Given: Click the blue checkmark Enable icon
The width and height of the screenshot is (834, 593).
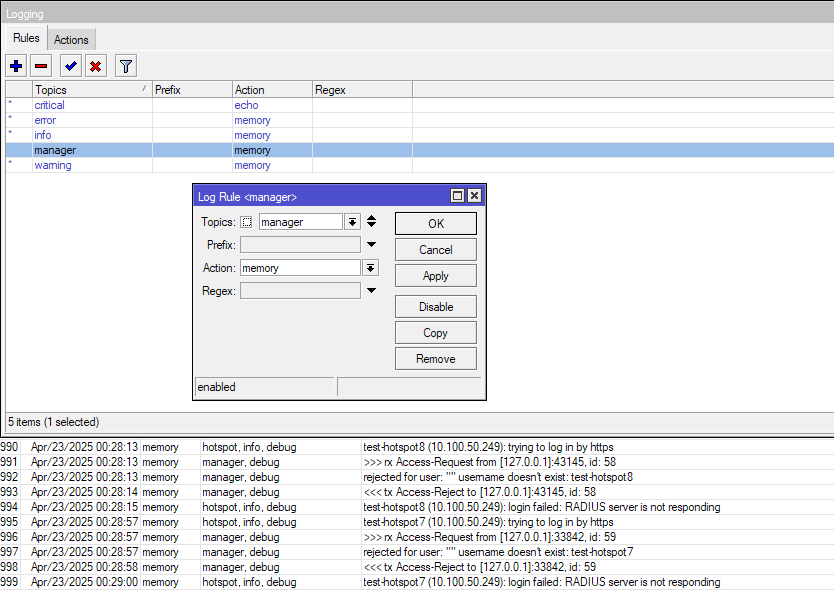Looking at the screenshot, I should [x=70, y=67].
